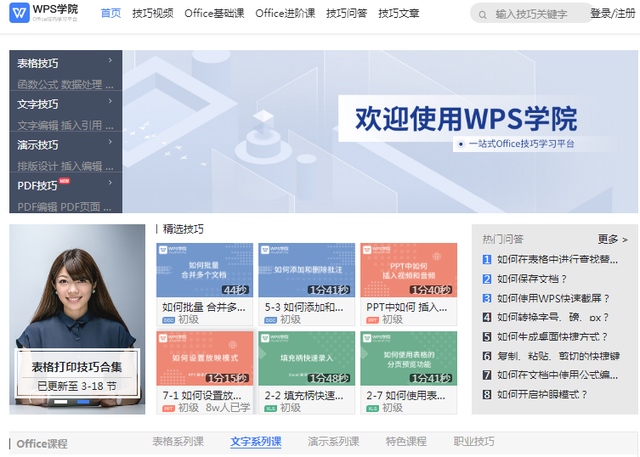
Task: Click the 文字编辑 插入引用 subcategory text
Action: tap(65, 125)
